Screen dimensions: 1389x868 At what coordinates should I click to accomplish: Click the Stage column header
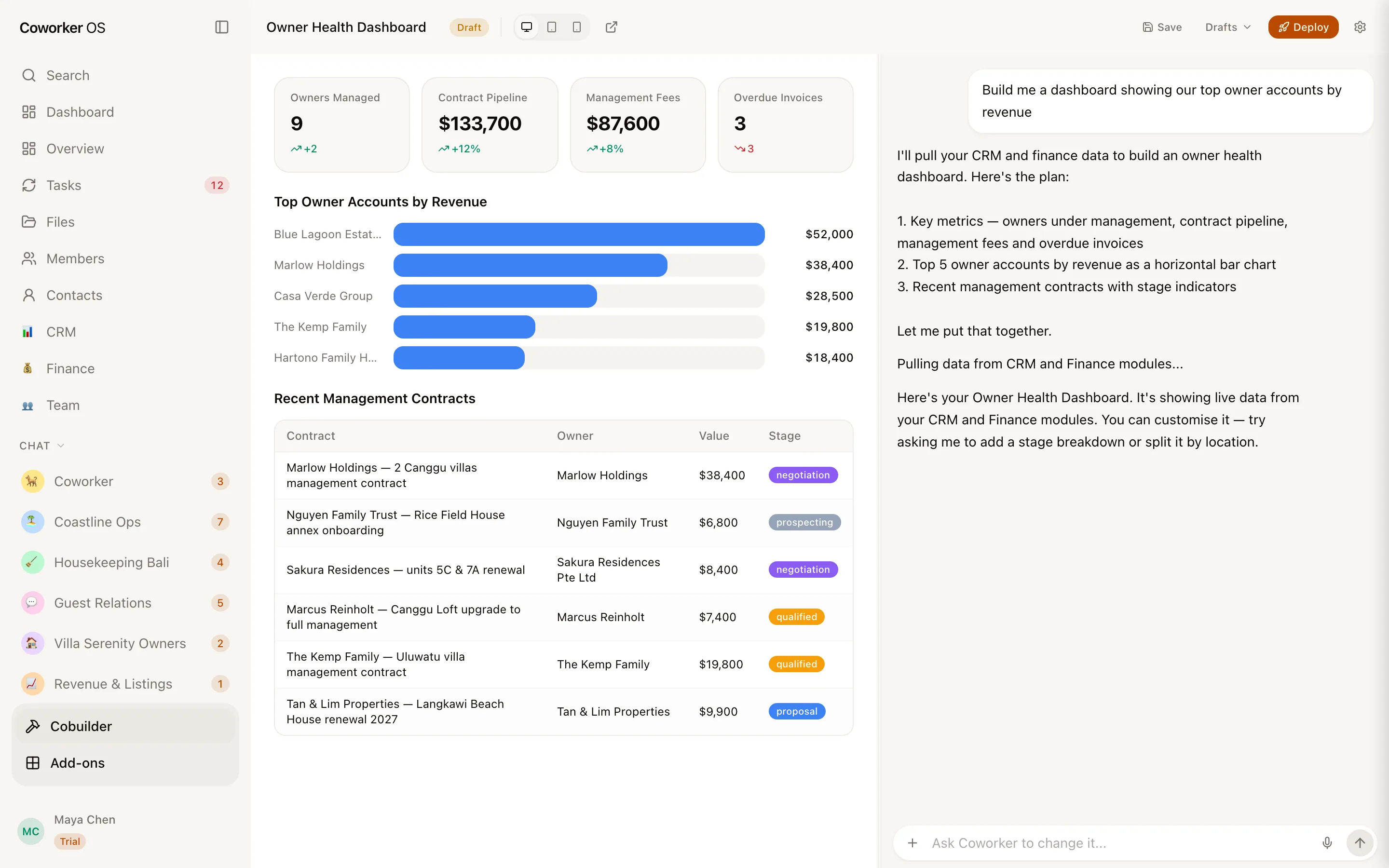click(784, 436)
